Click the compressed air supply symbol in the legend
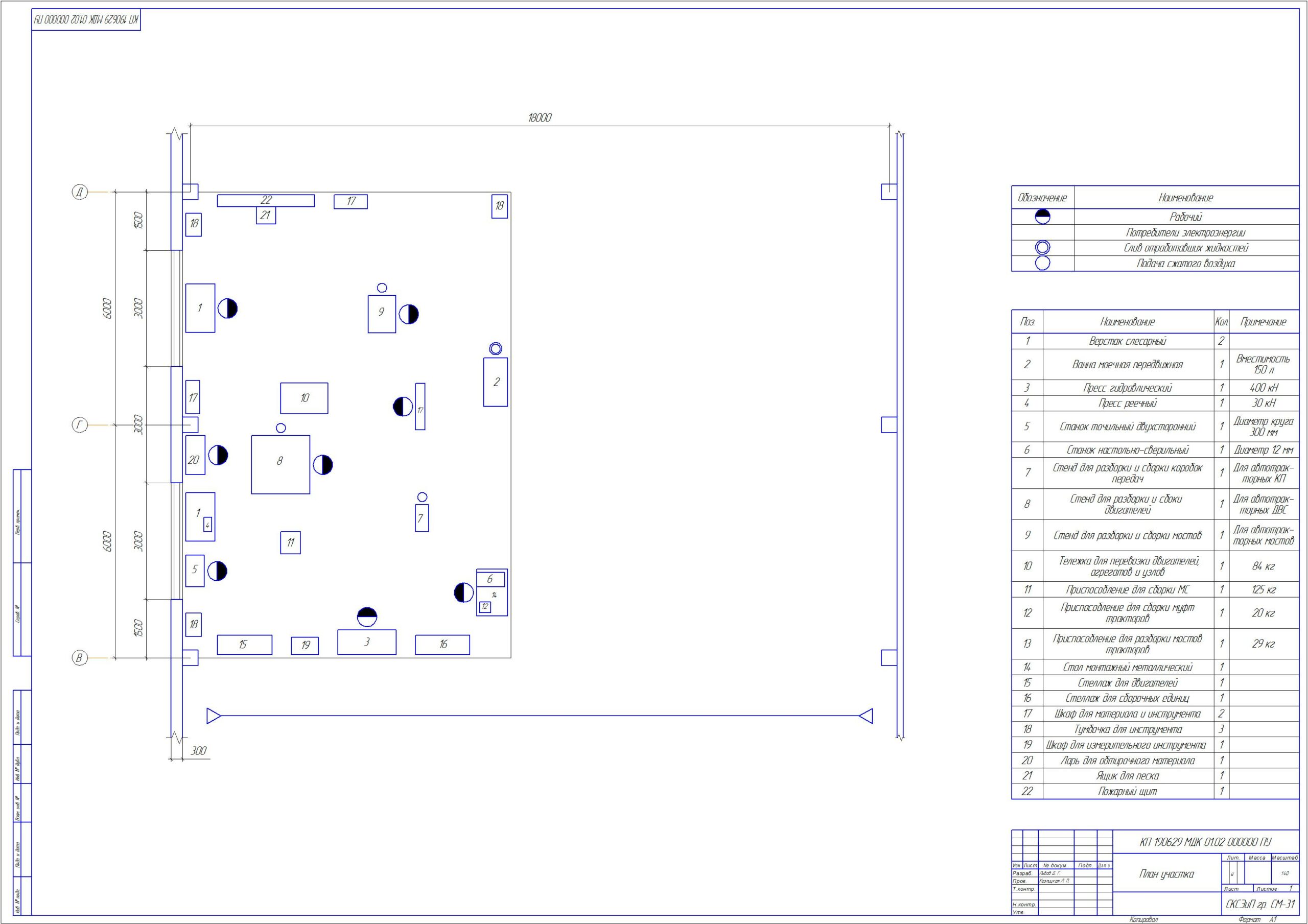Viewport: 1308px width, 924px height. 1042,263
